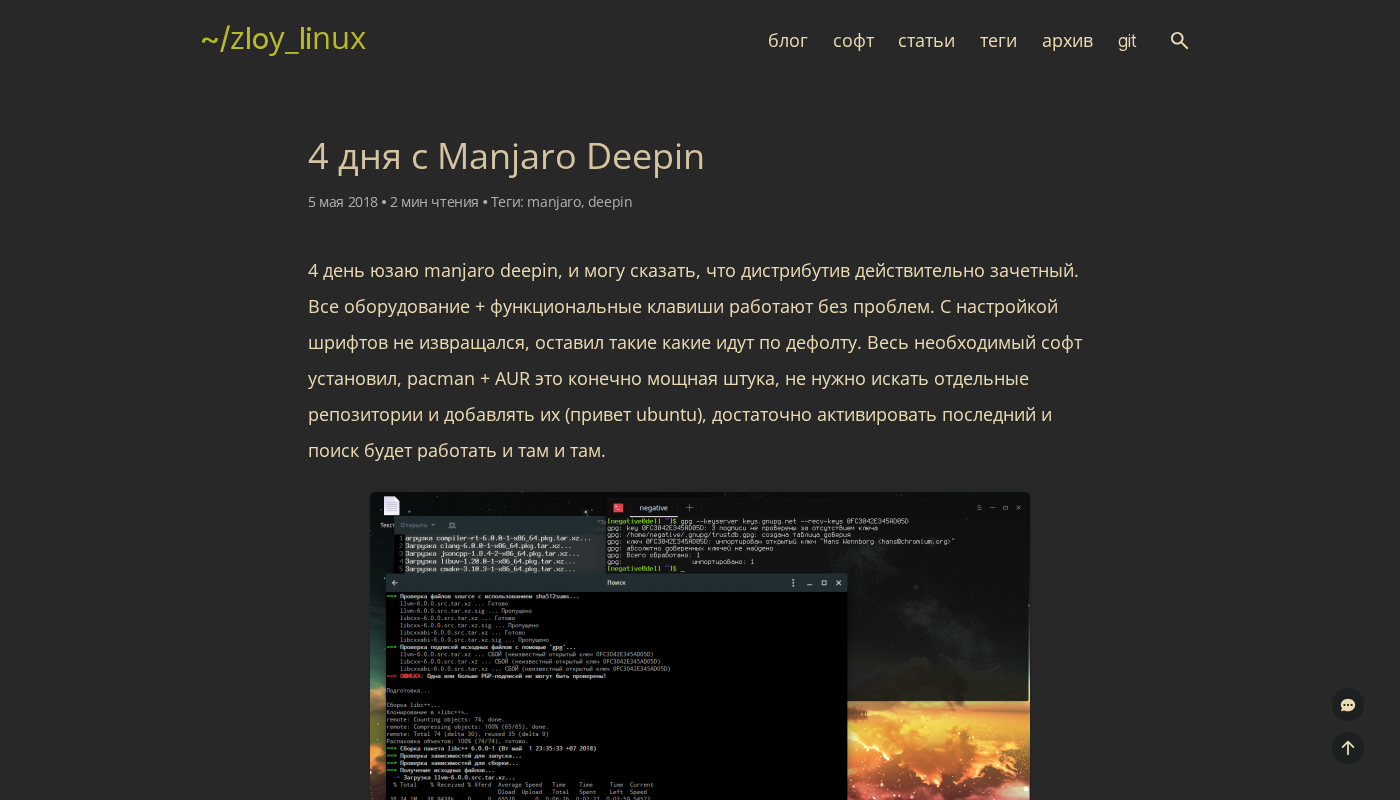
Task: Open the git link in navigation
Action: point(1127,41)
